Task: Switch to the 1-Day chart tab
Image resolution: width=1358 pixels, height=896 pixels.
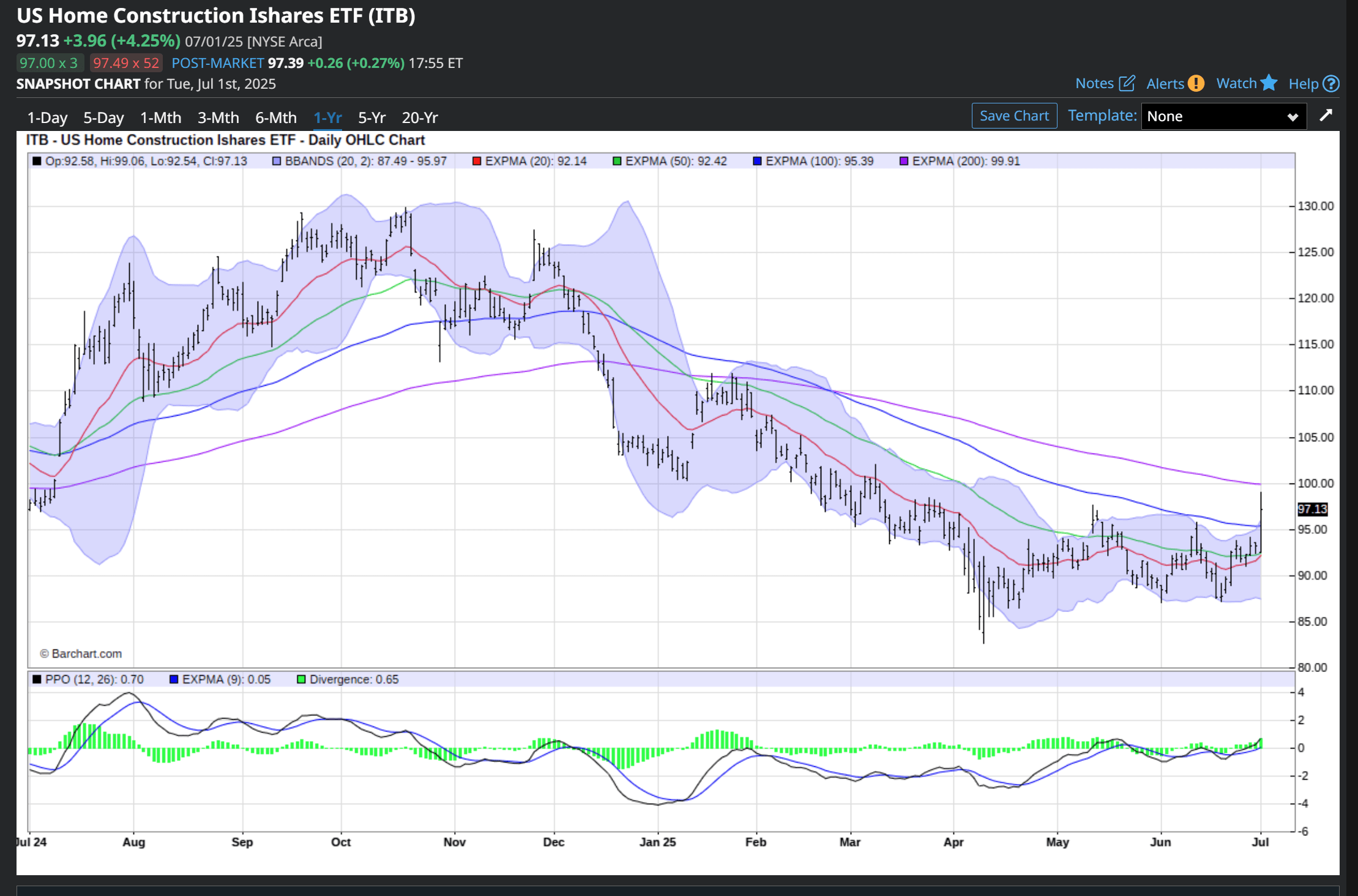Action: pos(47,118)
